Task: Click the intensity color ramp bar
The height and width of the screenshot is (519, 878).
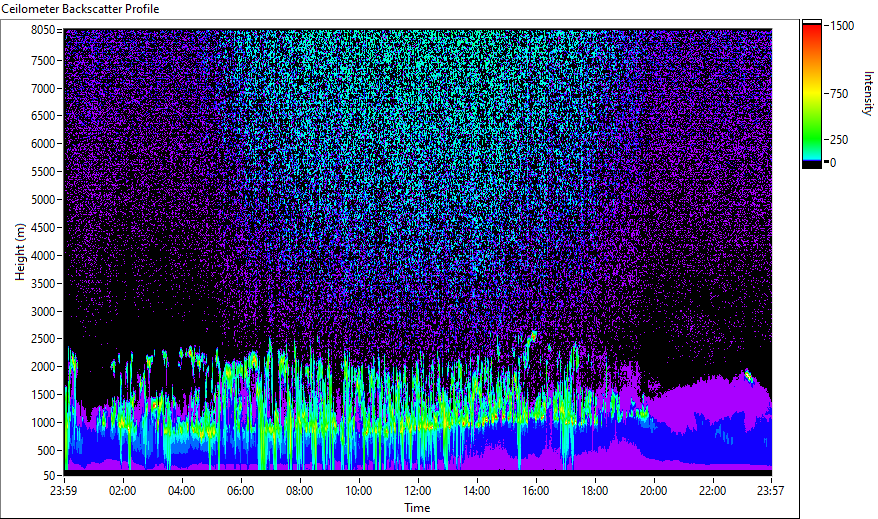Action: tap(812, 93)
